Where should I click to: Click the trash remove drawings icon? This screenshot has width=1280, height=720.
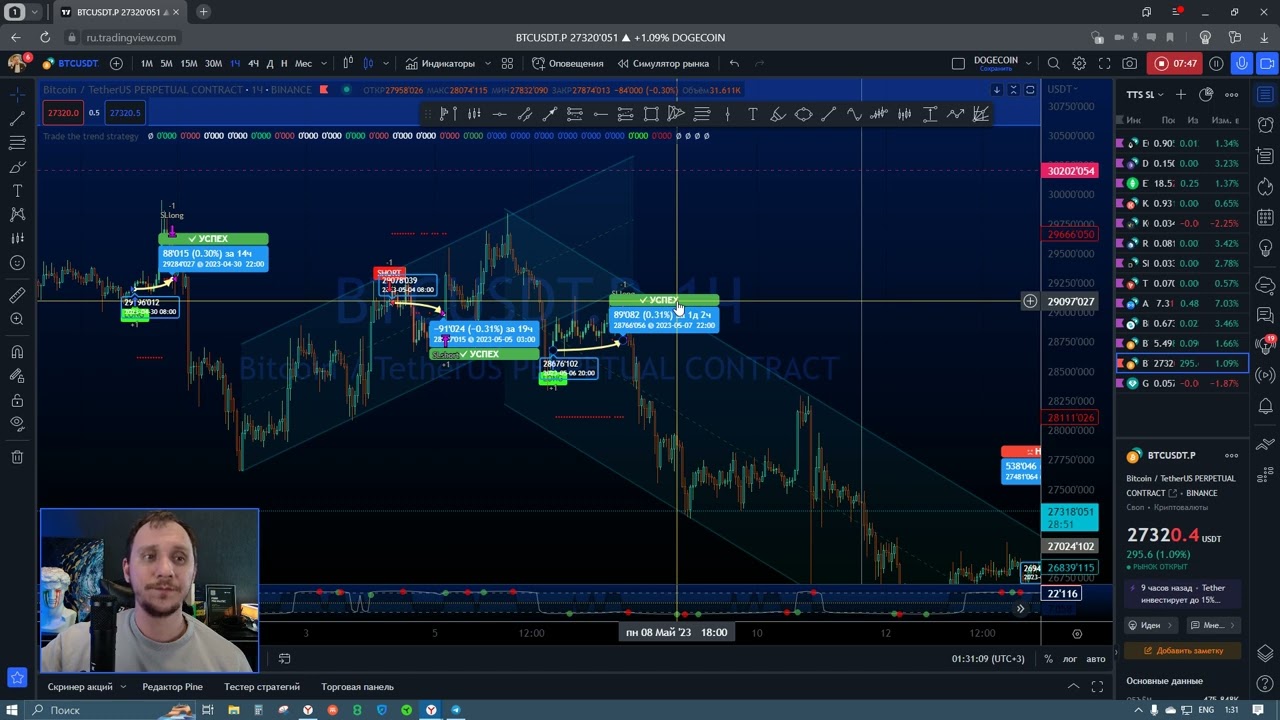pos(17,457)
